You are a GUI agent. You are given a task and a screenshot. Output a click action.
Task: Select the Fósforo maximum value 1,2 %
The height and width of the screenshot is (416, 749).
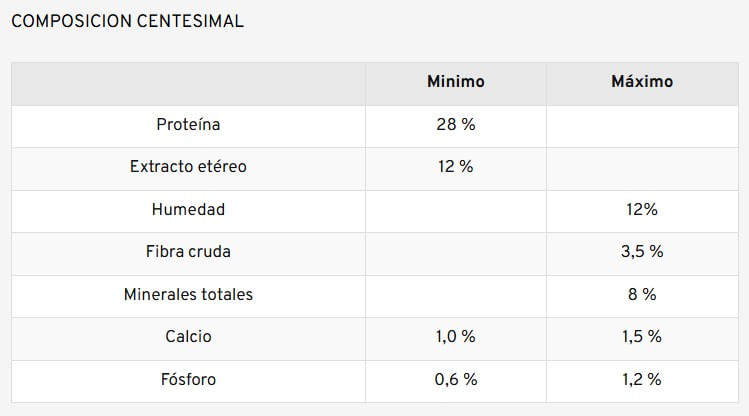tap(641, 380)
